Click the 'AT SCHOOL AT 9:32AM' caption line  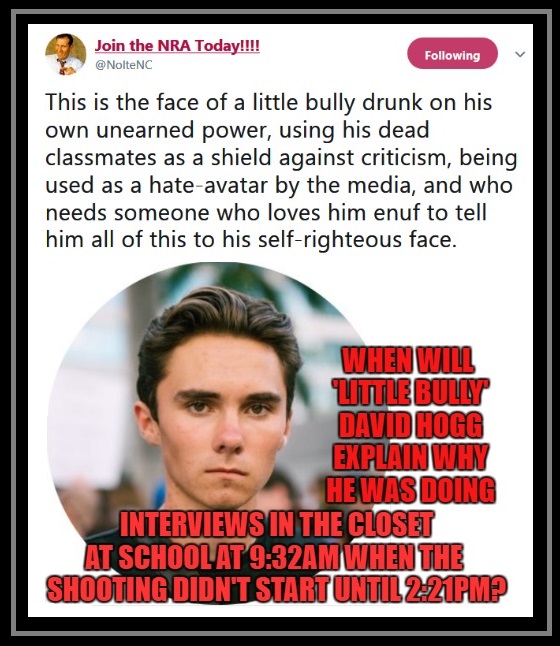[x=212, y=557]
